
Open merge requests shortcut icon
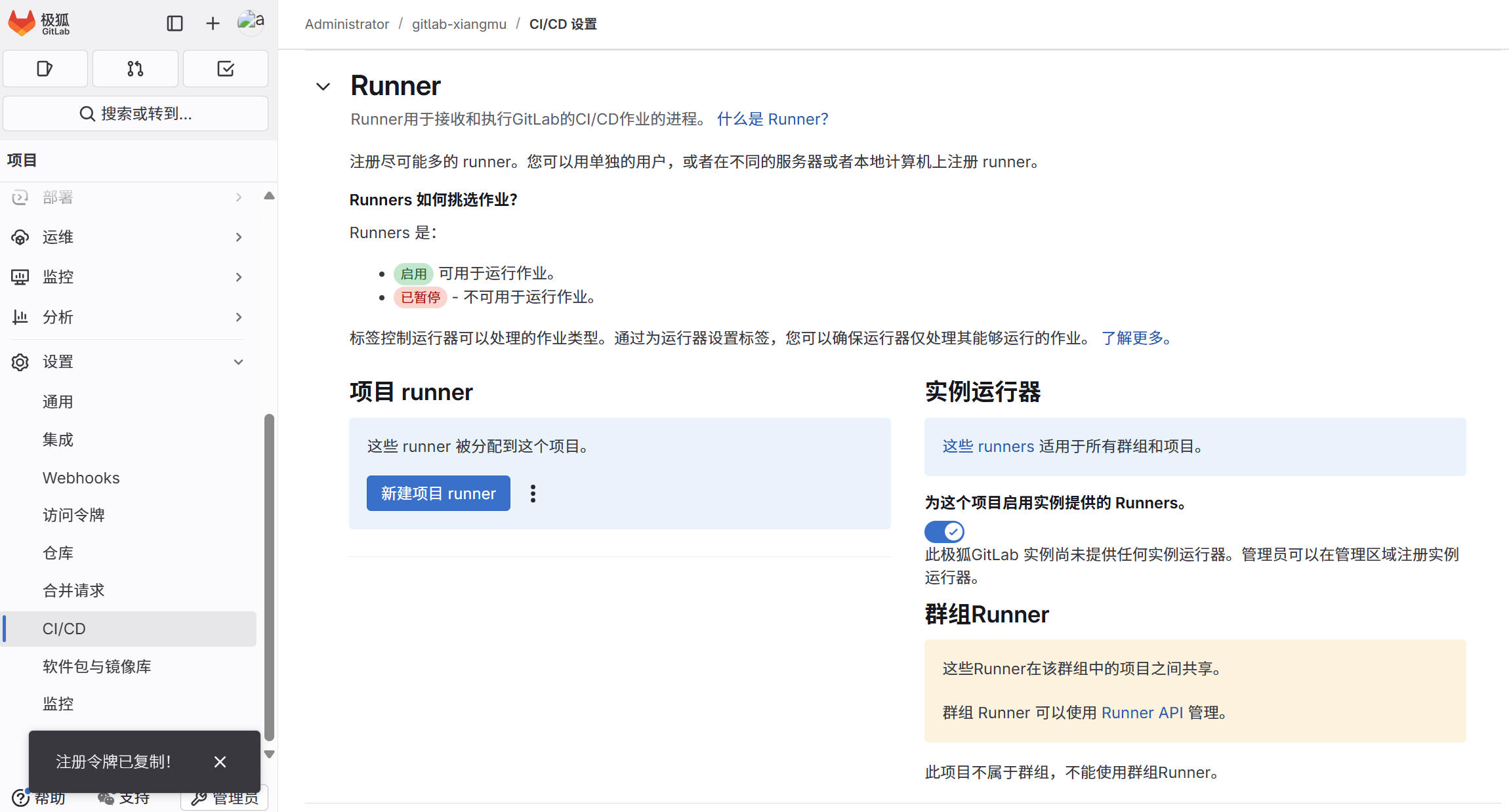(135, 68)
